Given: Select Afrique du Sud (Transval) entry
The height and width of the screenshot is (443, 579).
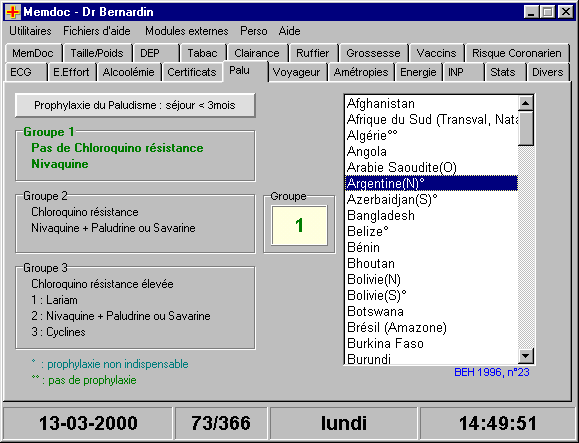Looking at the screenshot, I should [431, 120].
